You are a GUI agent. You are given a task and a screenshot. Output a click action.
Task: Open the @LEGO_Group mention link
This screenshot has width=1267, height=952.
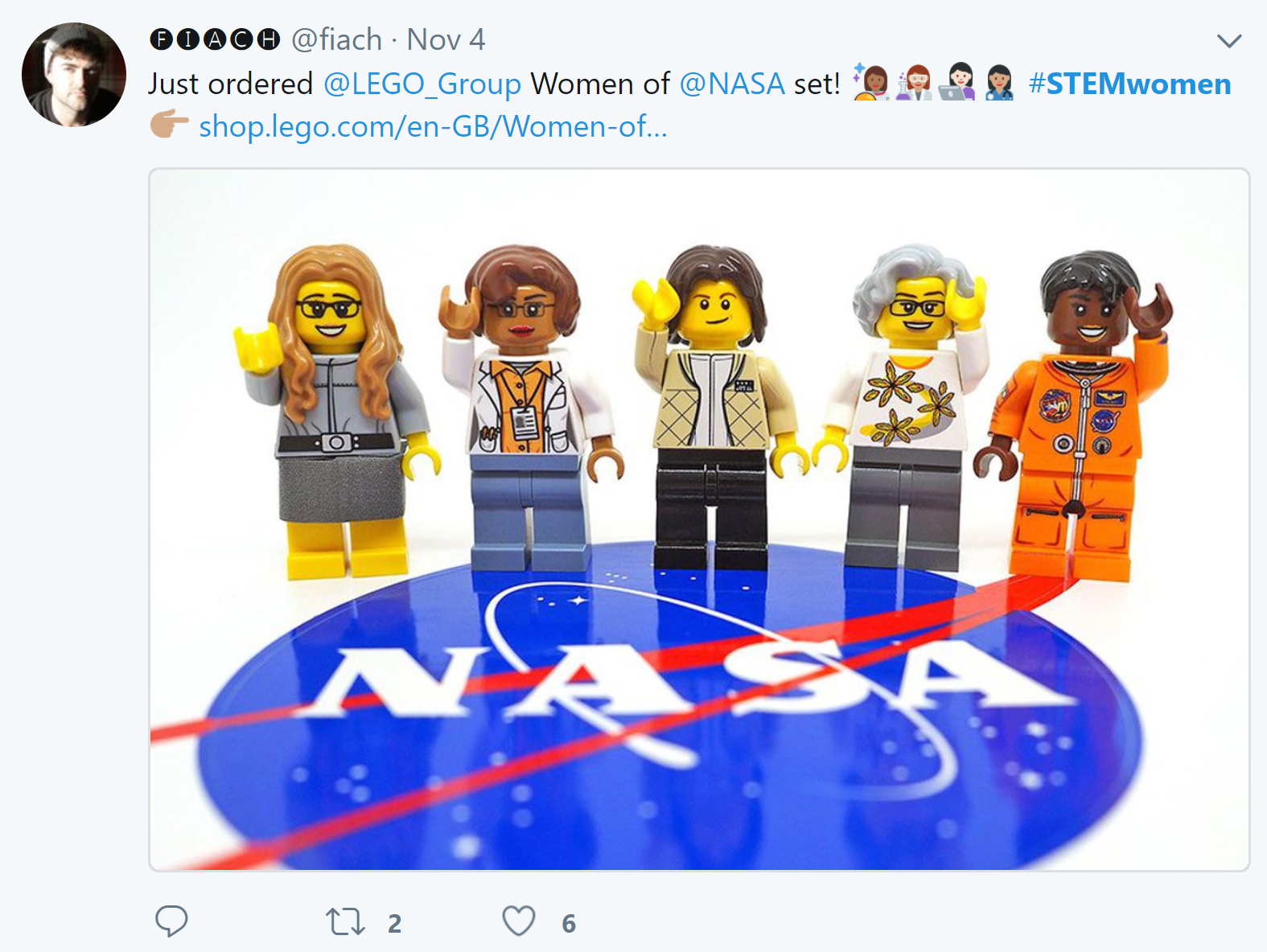(422, 84)
